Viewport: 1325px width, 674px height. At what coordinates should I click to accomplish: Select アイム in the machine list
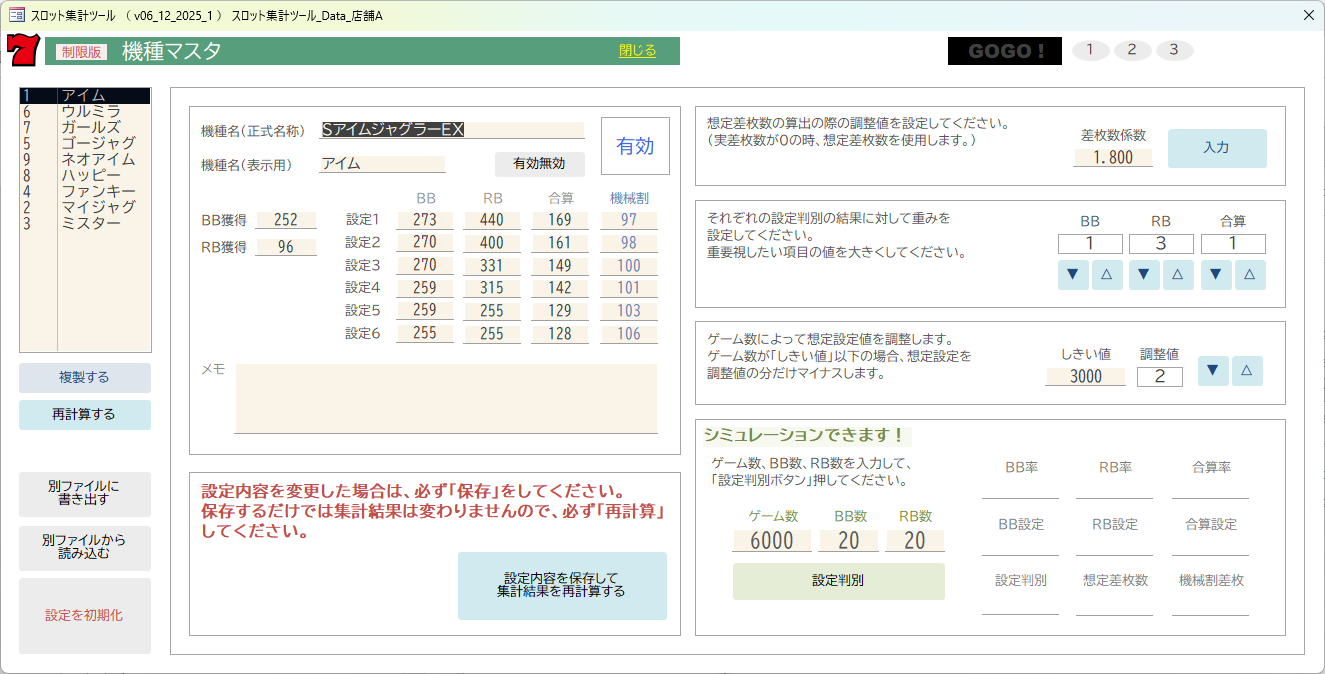click(x=85, y=94)
